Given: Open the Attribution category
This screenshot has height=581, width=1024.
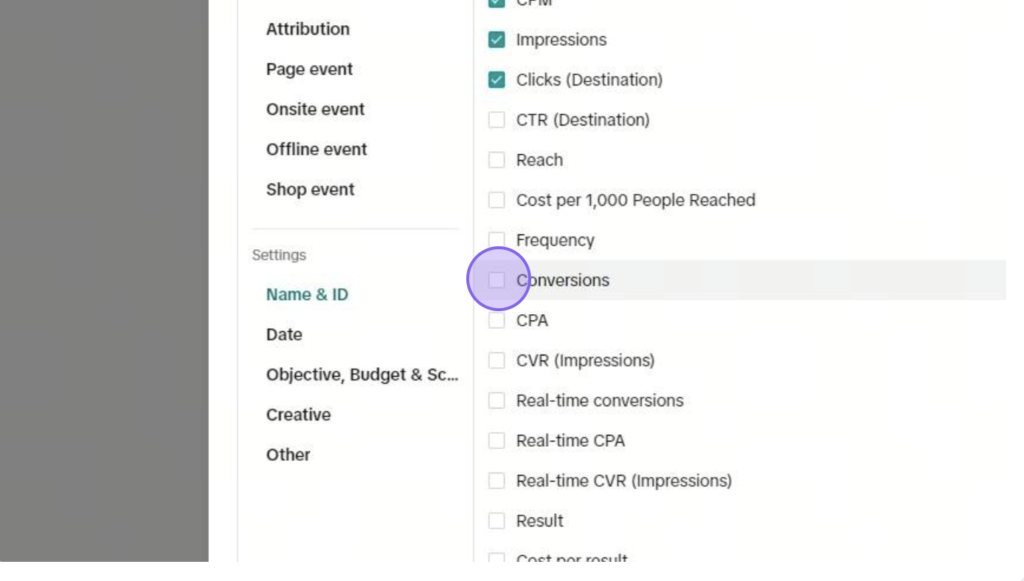Looking at the screenshot, I should click(x=308, y=29).
